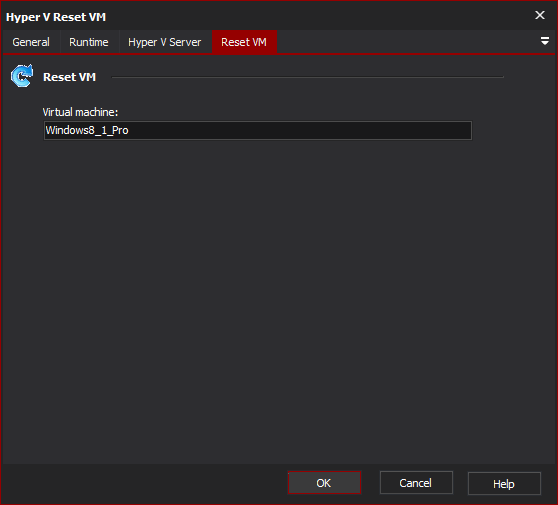Click the empty tab strip after Reset VM
The width and height of the screenshot is (558, 505).
pos(406,42)
